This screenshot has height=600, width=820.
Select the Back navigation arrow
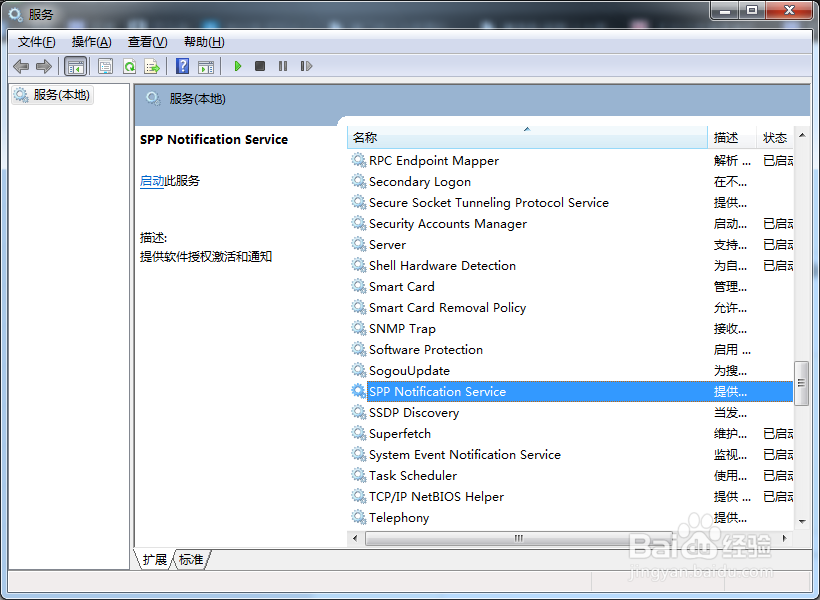[x=20, y=66]
